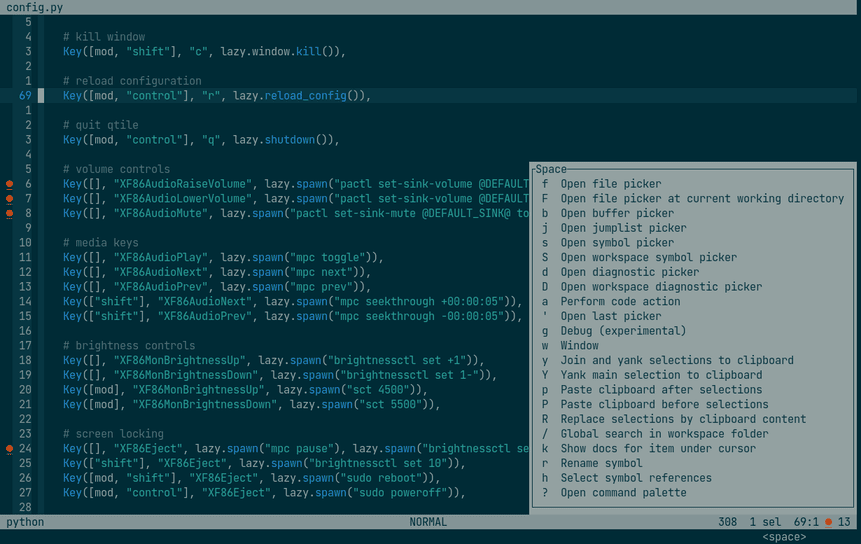Click the 308 count in statusline
This screenshot has width=861, height=544.
click(728, 522)
